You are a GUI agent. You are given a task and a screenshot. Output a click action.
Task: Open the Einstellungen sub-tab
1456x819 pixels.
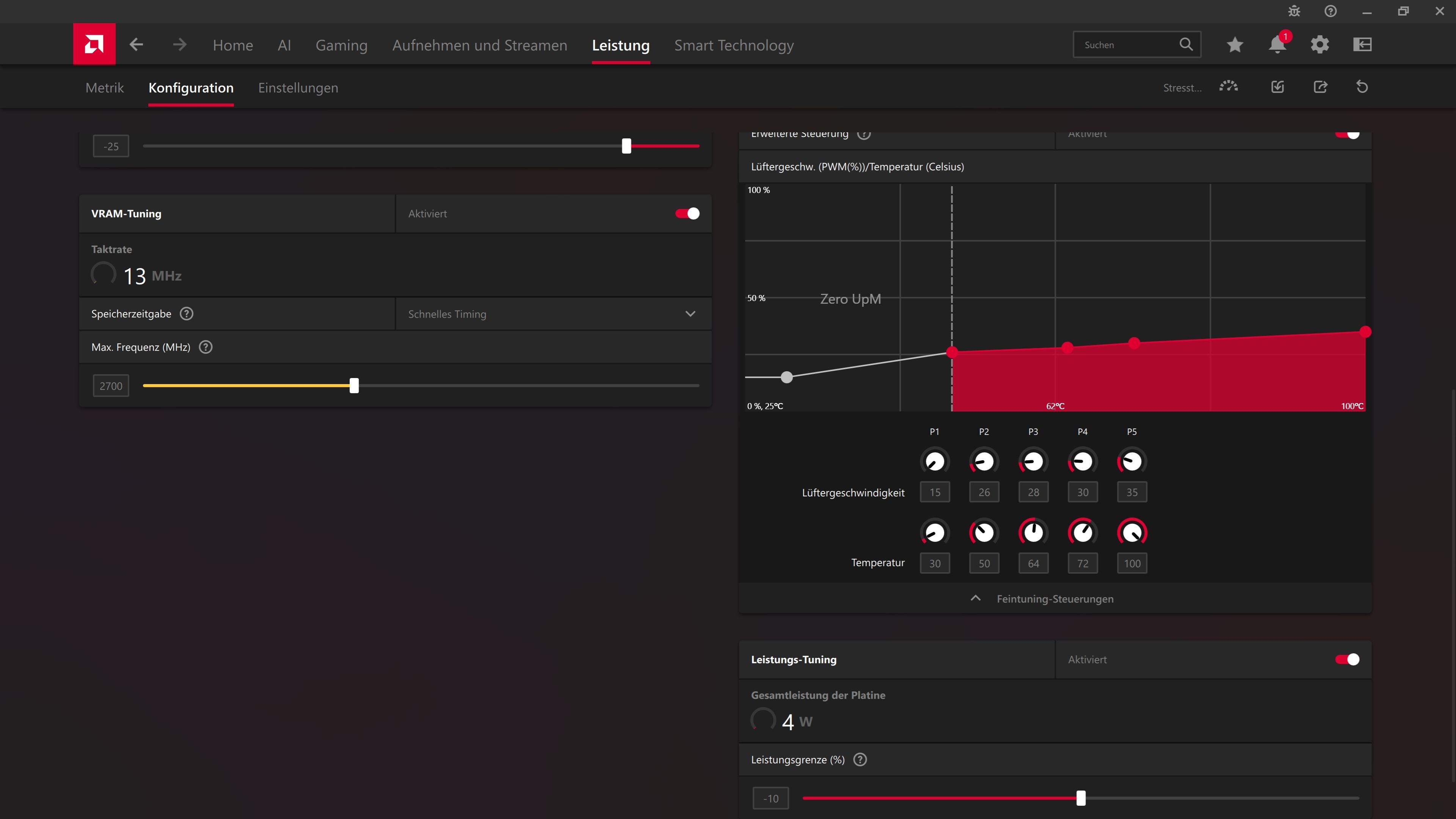tap(298, 88)
